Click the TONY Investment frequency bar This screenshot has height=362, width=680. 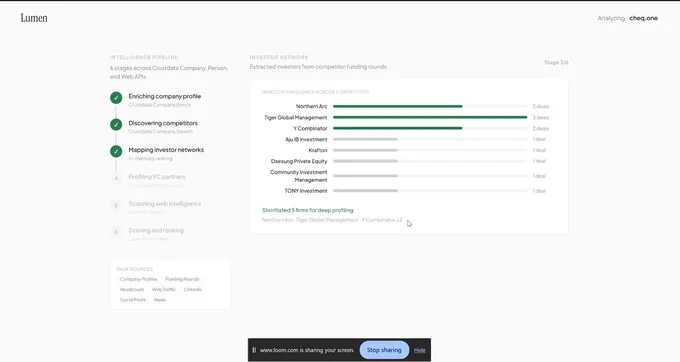pyautogui.click(x=430, y=191)
